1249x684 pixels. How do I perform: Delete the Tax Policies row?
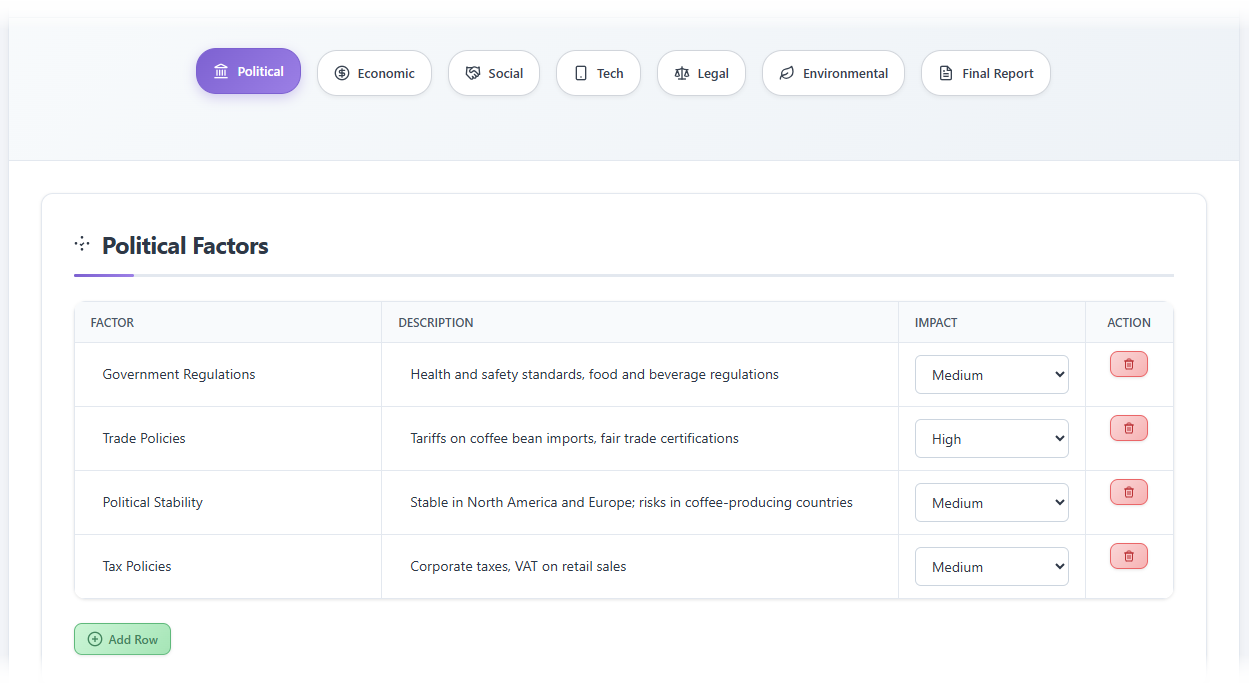point(1128,557)
